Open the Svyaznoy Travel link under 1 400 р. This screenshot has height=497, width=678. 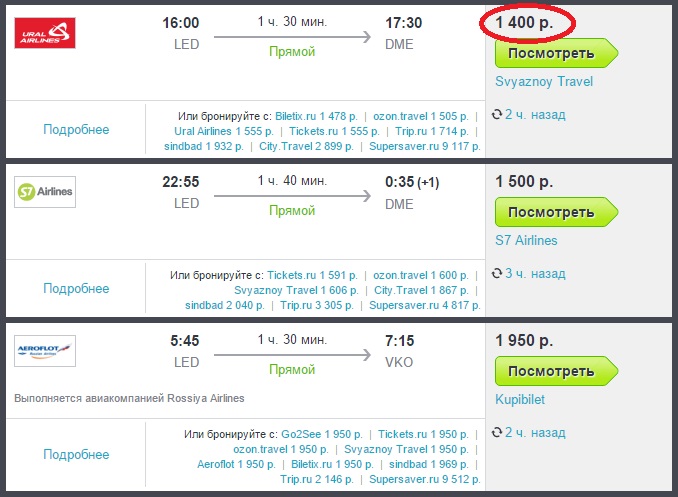click(x=544, y=82)
